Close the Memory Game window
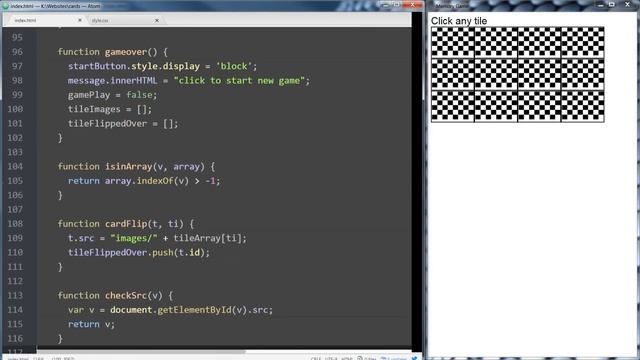Viewport: 640px width, 360px height. [x=628, y=5]
